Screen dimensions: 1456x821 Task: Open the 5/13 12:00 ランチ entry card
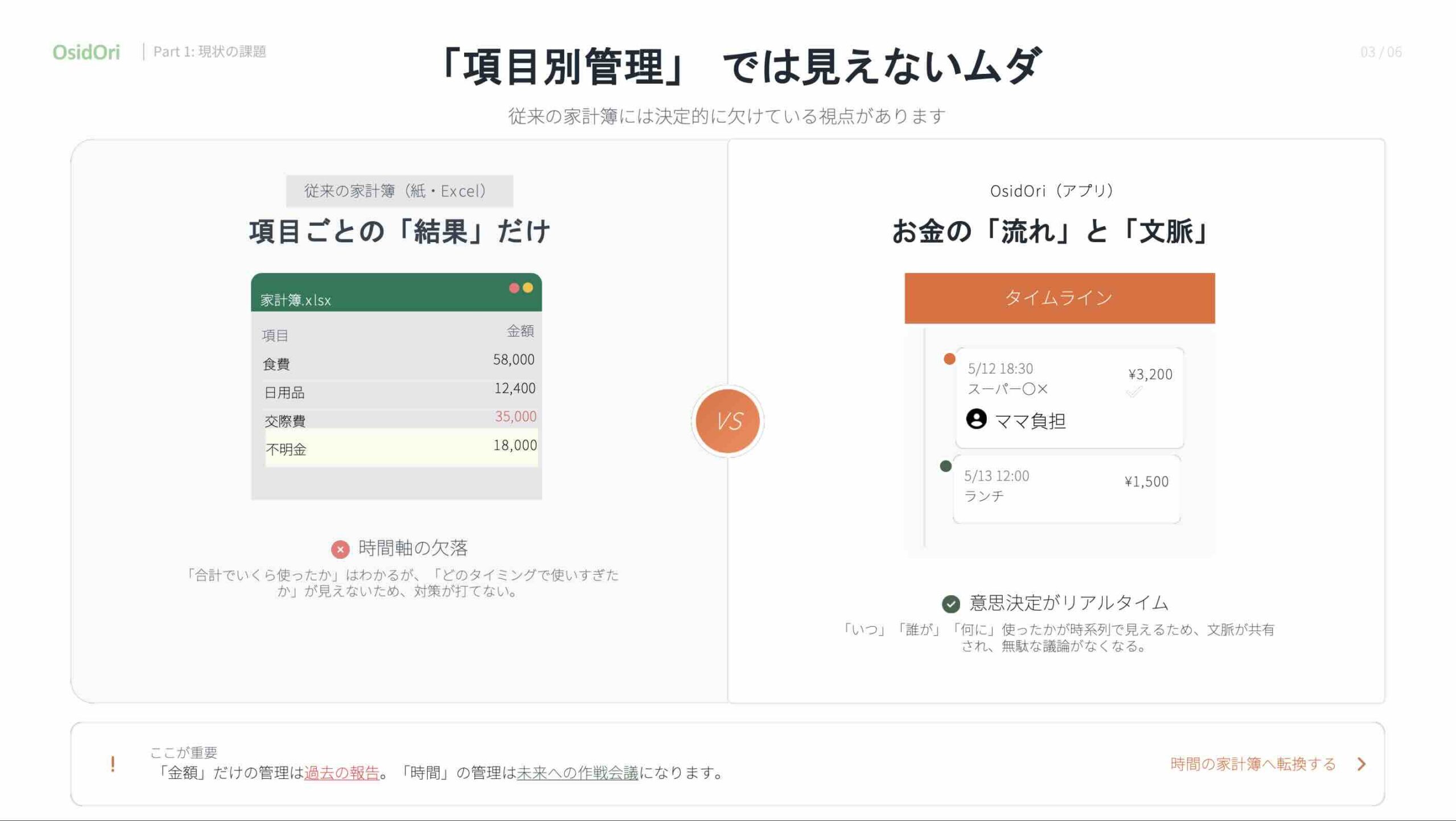pos(1066,489)
